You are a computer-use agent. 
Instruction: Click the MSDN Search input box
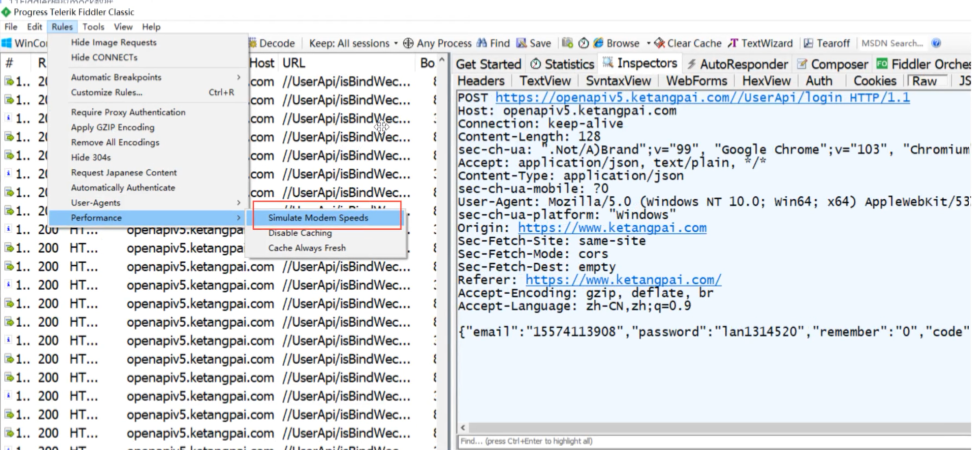click(x=893, y=43)
